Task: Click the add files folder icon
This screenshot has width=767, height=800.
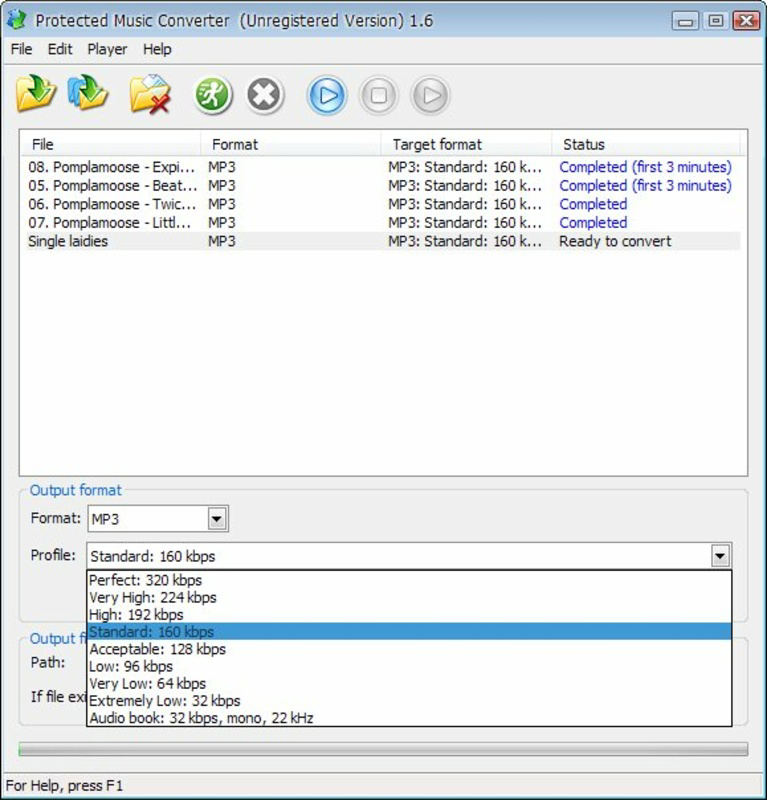Action: coord(35,93)
